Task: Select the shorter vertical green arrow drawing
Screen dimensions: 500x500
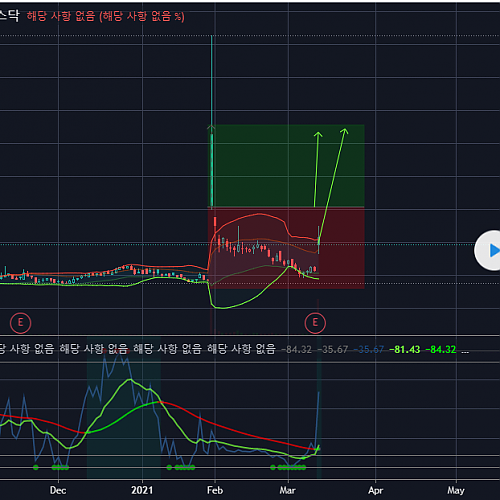Action: click(316, 169)
